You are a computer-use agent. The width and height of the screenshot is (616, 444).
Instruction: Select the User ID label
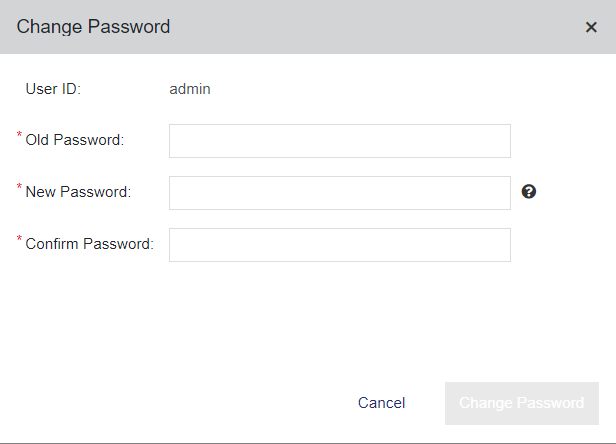(x=53, y=89)
